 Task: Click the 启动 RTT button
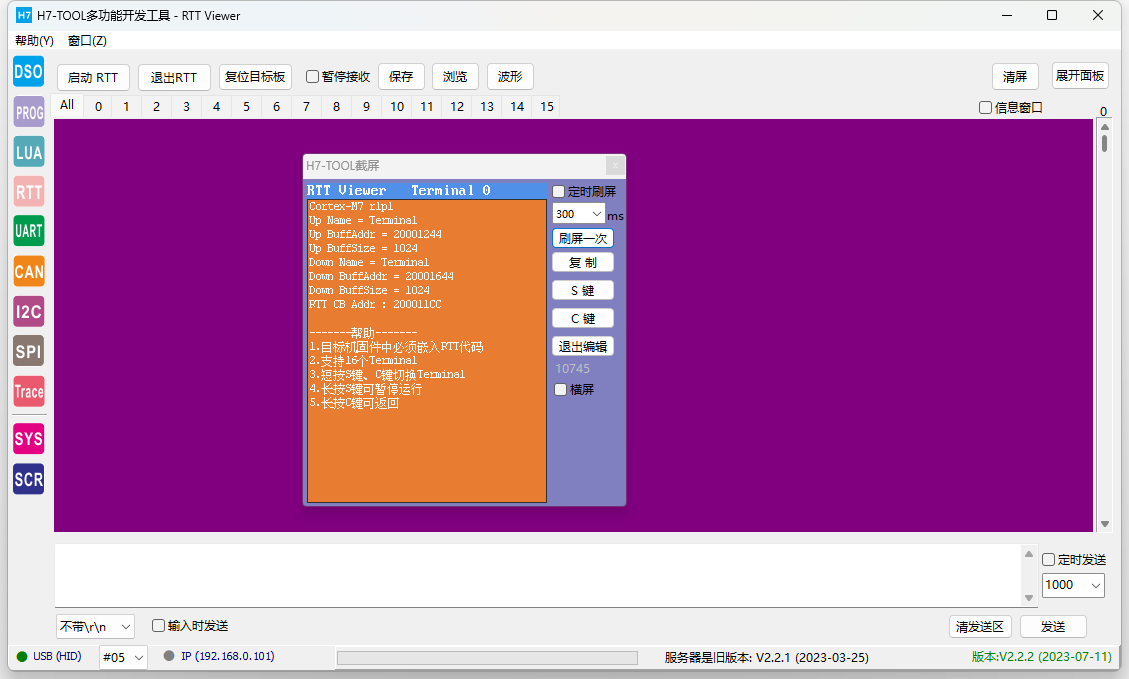93,77
